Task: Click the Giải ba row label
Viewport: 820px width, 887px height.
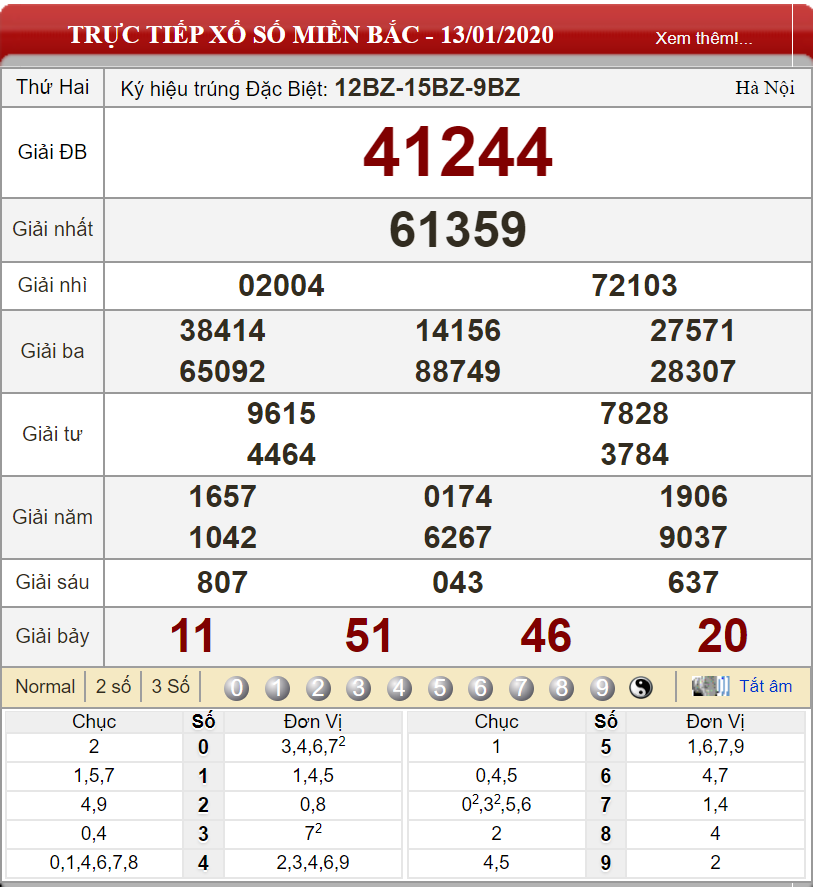Action: pyautogui.click(x=53, y=351)
